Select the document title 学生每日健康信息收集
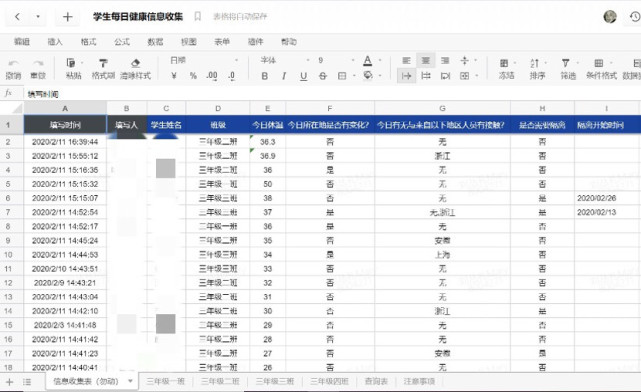 138,17
